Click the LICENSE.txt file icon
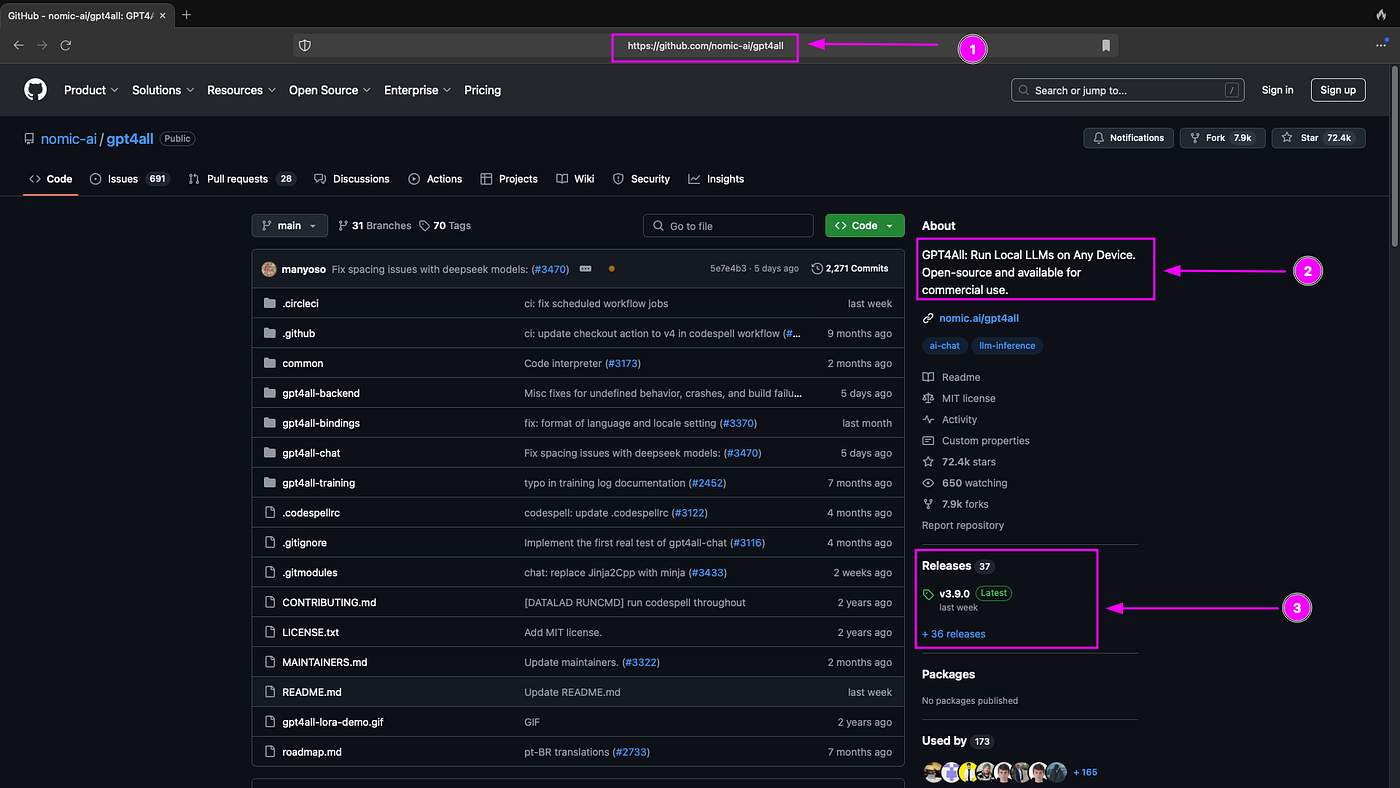This screenshot has height=788, width=1400. coord(269,632)
